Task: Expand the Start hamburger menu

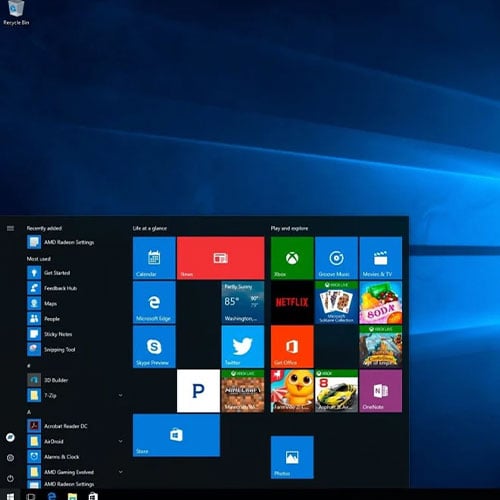Action: (x=10, y=228)
